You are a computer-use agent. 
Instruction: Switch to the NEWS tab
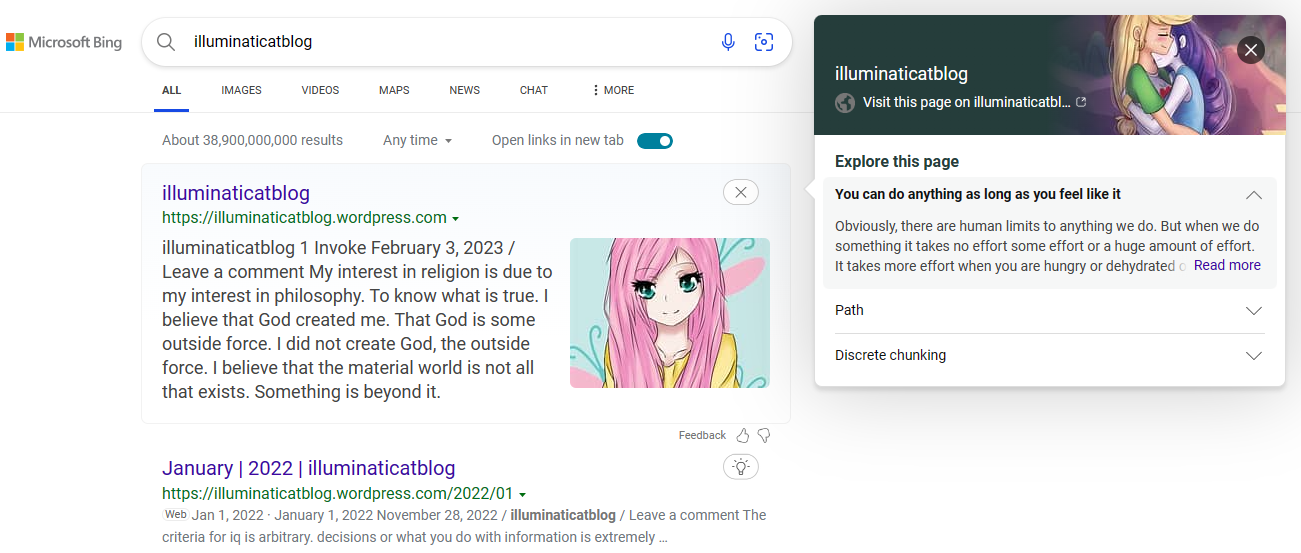pyautogui.click(x=464, y=90)
